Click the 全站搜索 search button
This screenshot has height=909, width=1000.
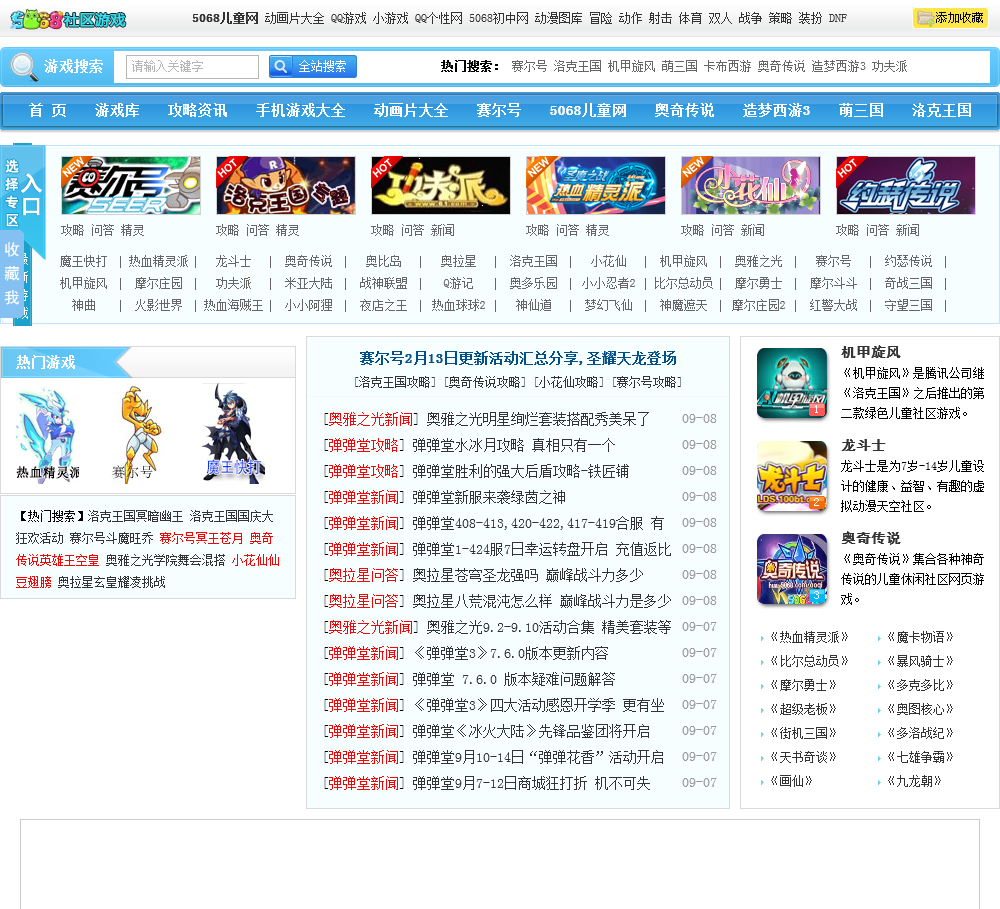tap(312, 66)
